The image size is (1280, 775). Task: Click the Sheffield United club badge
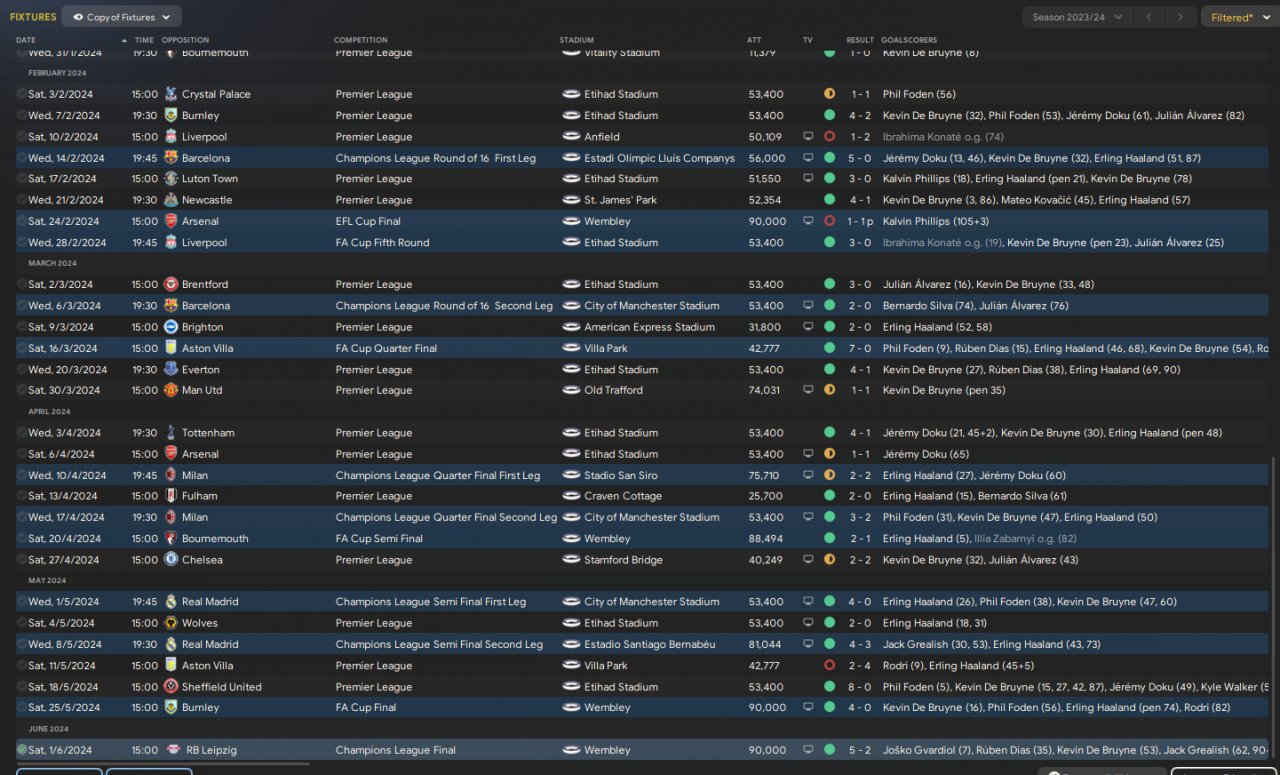tap(171, 687)
